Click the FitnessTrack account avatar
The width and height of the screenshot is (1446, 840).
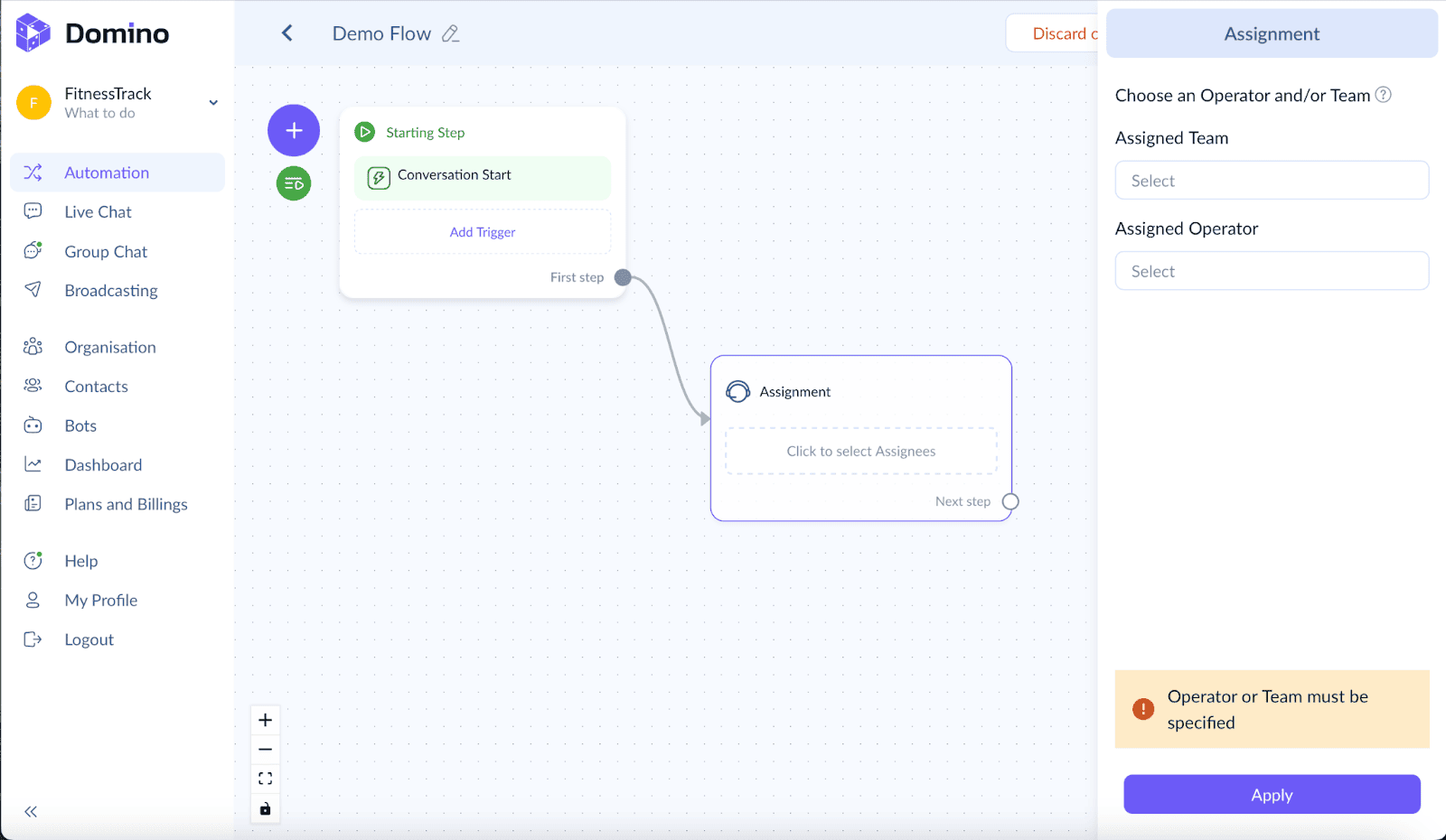point(33,103)
